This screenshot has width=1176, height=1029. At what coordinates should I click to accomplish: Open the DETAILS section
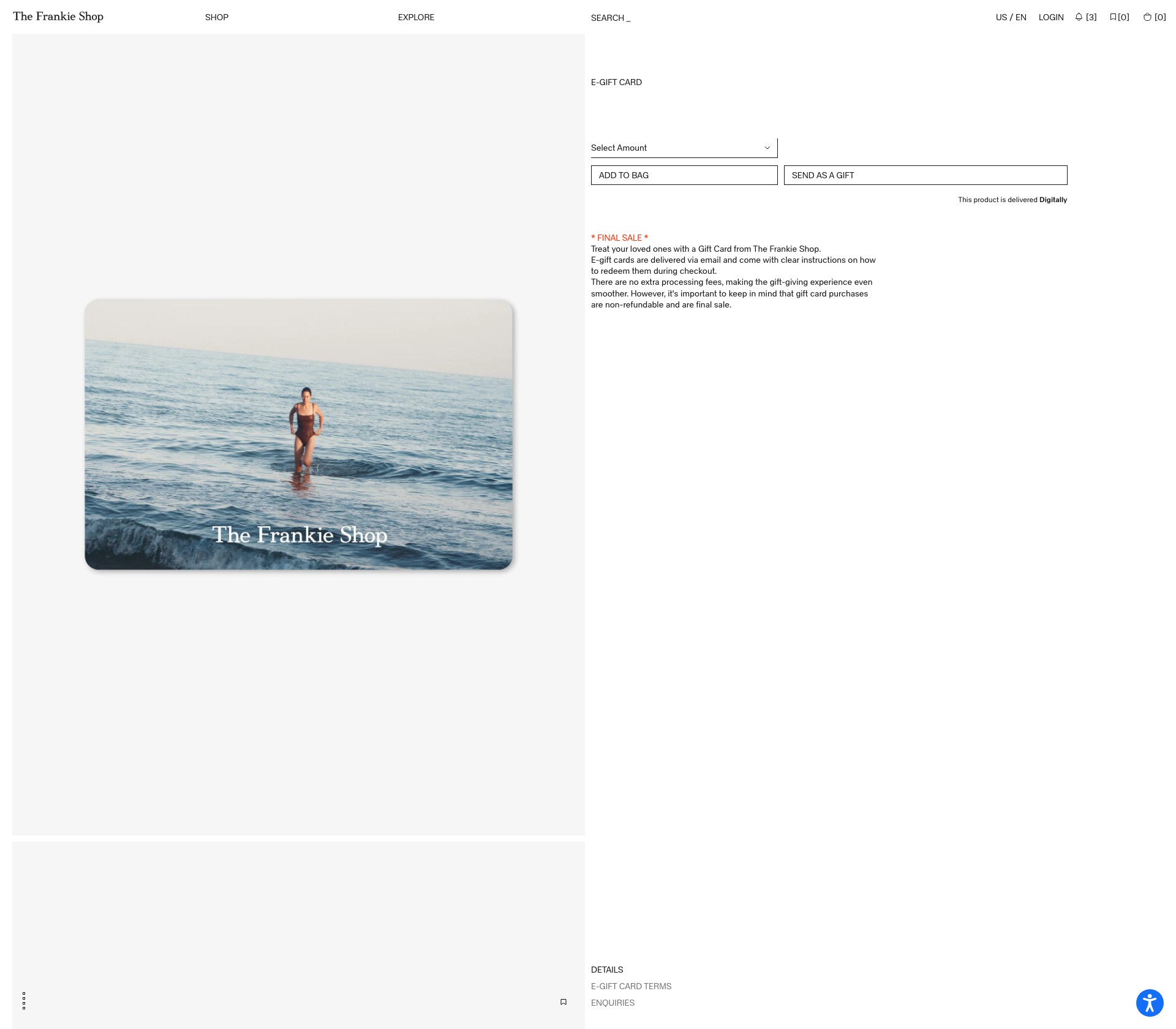click(607, 970)
